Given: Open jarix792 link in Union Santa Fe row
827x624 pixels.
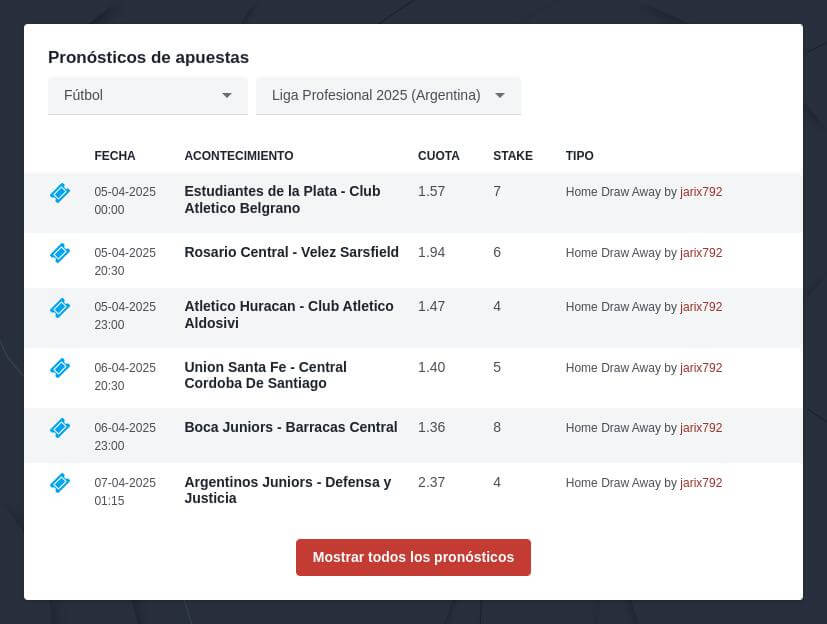Looking at the screenshot, I should click(x=701, y=368).
